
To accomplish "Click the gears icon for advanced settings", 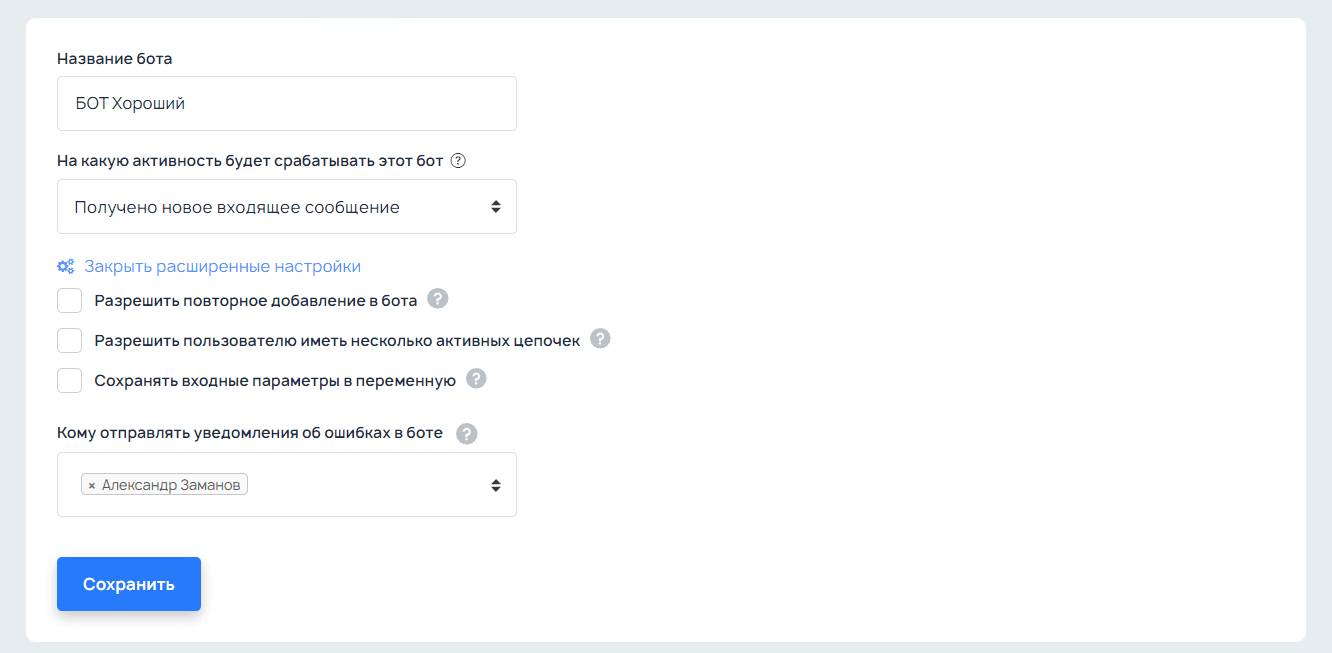I will click(x=66, y=267).
